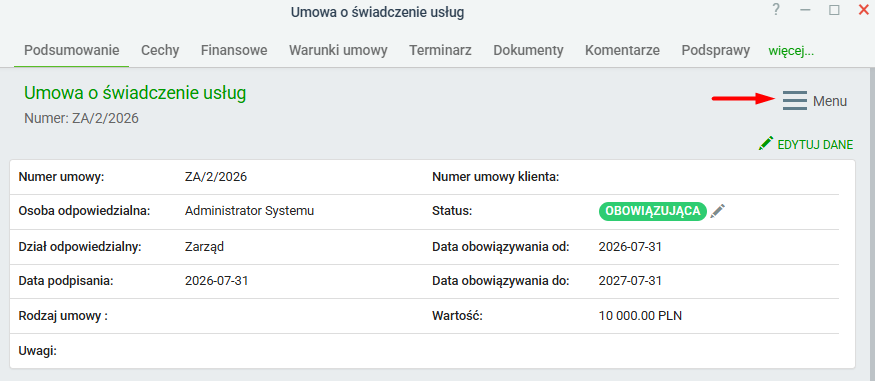Click the green pencil icon beside EDYTUJ DANE

(766, 144)
